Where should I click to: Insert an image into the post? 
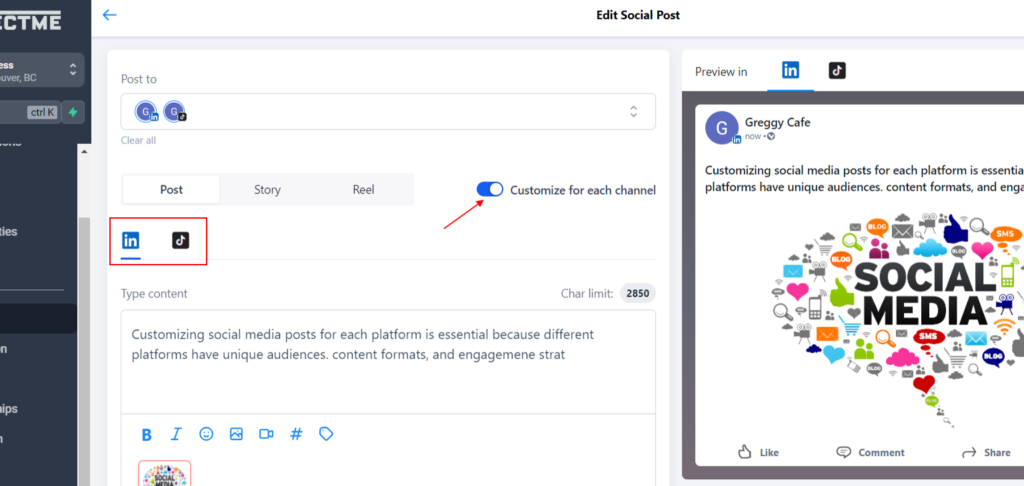coord(236,434)
